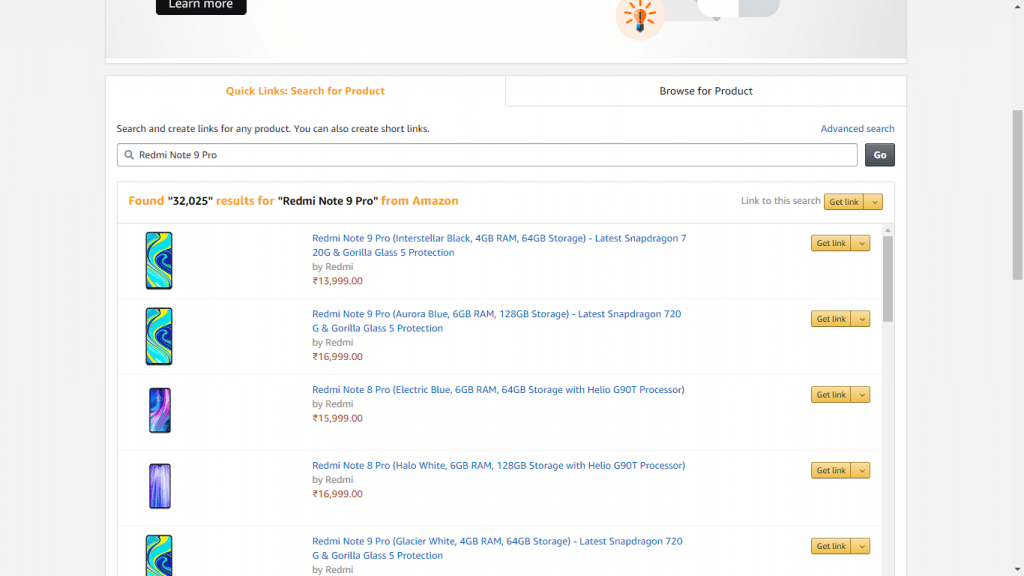Click the Go search button
This screenshot has height=576, width=1024.
coord(880,155)
